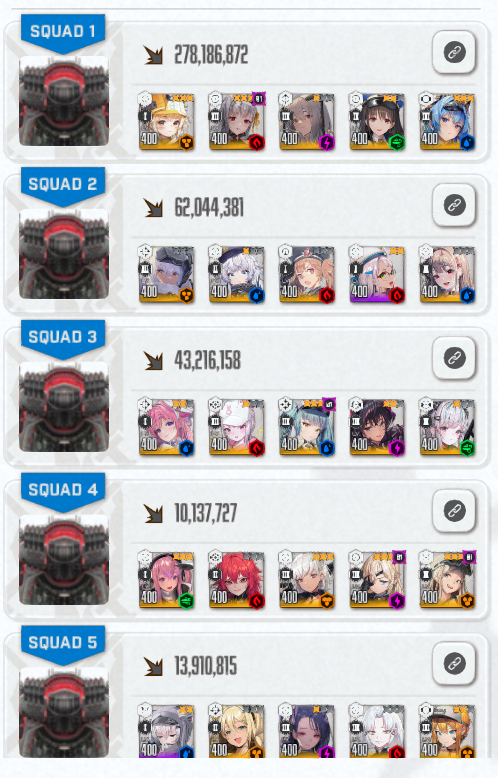Select Squad 3 pink-haired water character

166,427
